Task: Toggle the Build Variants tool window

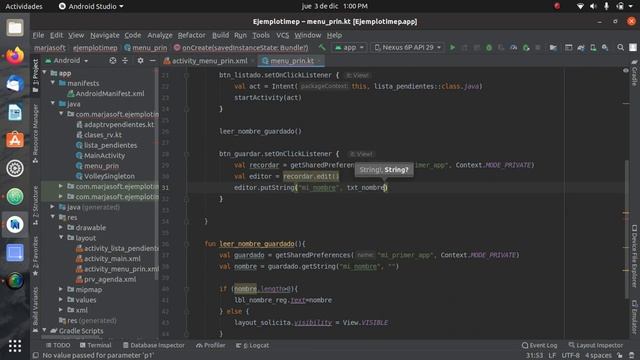Action: tap(36, 309)
